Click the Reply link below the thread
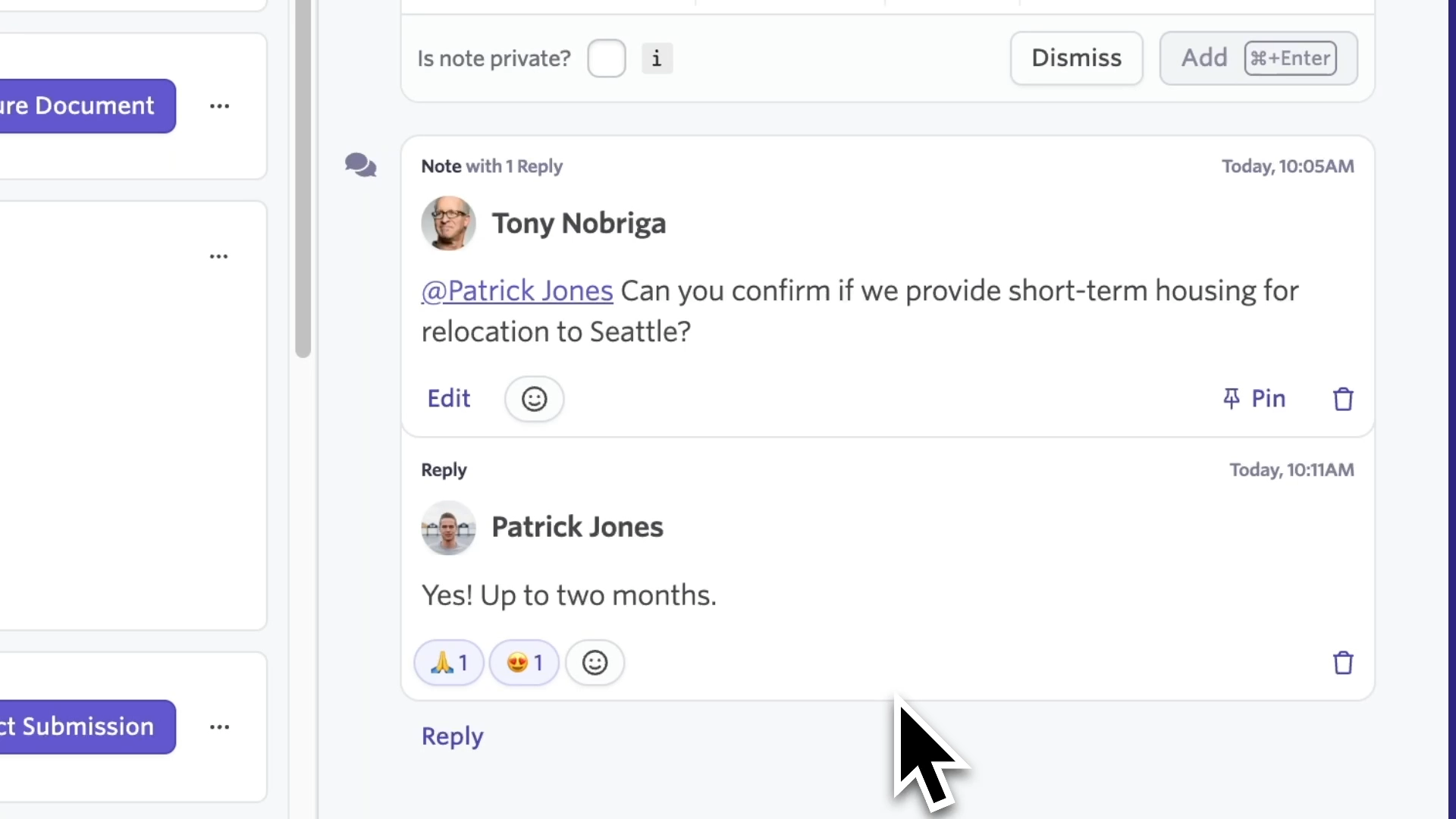This screenshot has height=819, width=1456. (x=452, y=736)
